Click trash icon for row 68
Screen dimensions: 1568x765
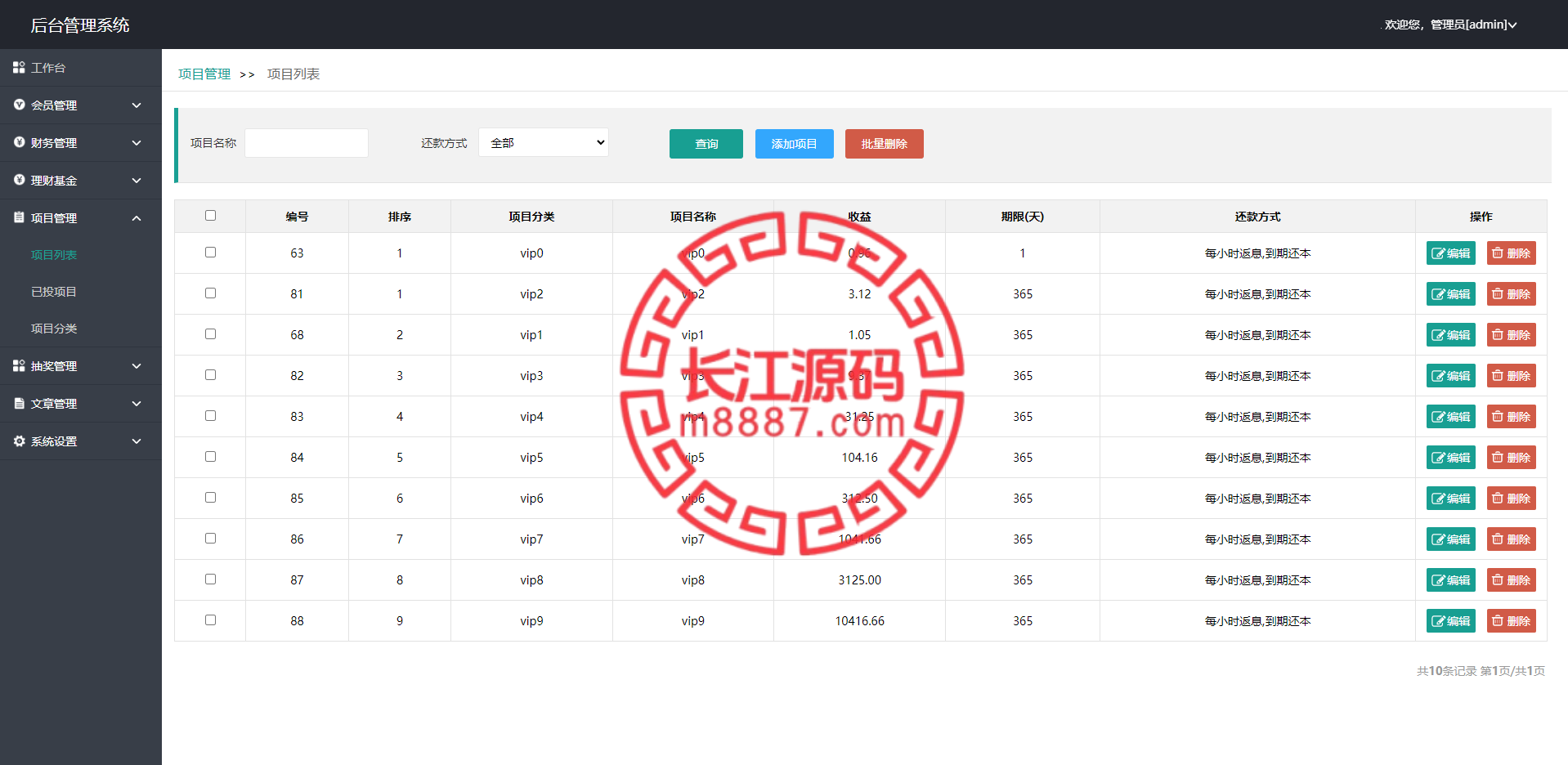point(1498,335)
